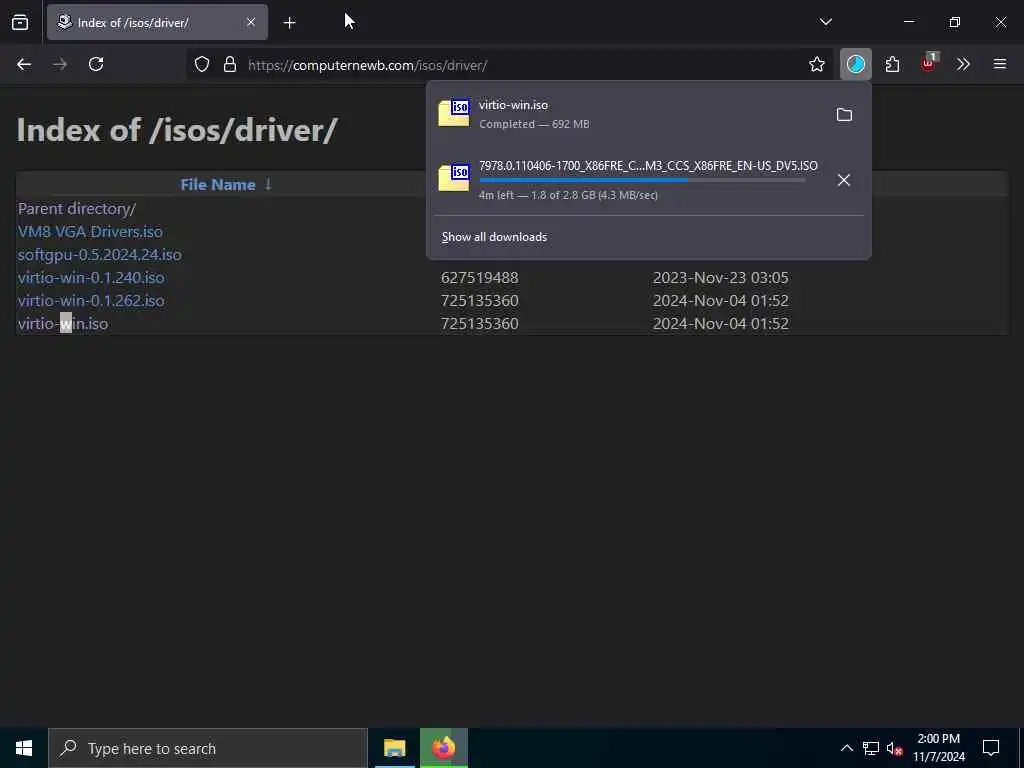Open Firefox View pinned tab icon
The height and width of the screenshot is (768, 1024).
pos(20,22)
